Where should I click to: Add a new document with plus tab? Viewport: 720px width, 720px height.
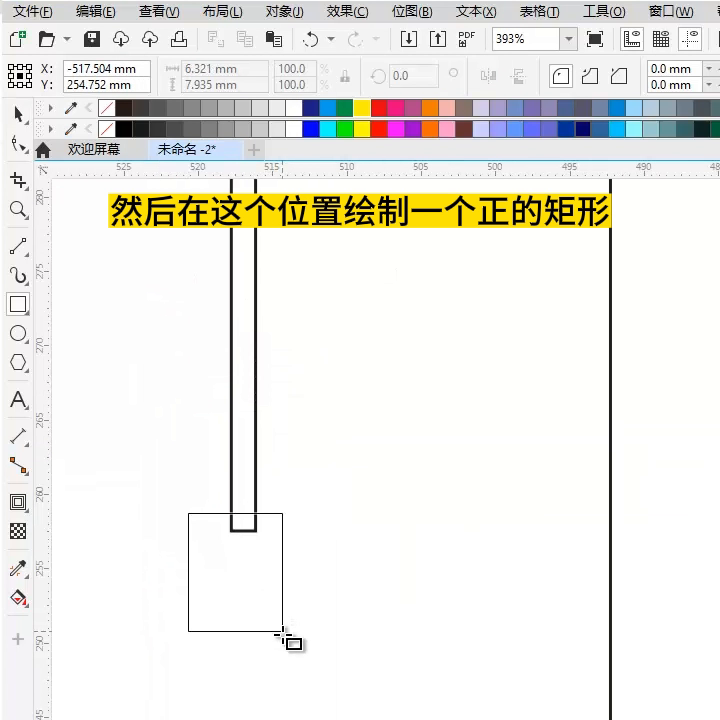point(254,150)
